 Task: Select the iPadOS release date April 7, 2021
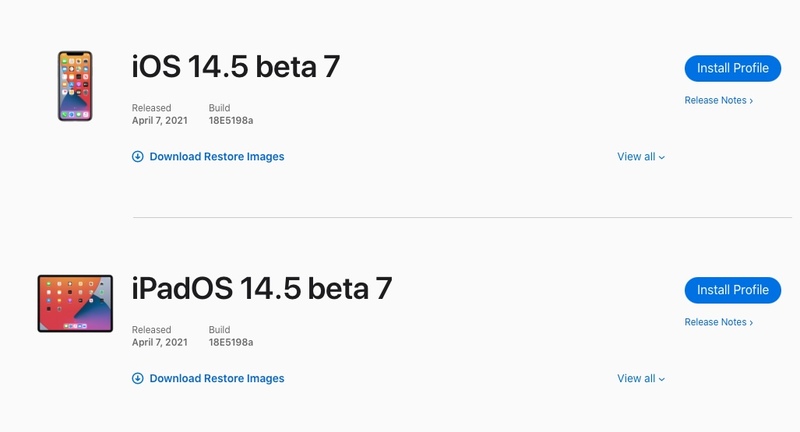(160, 343)
